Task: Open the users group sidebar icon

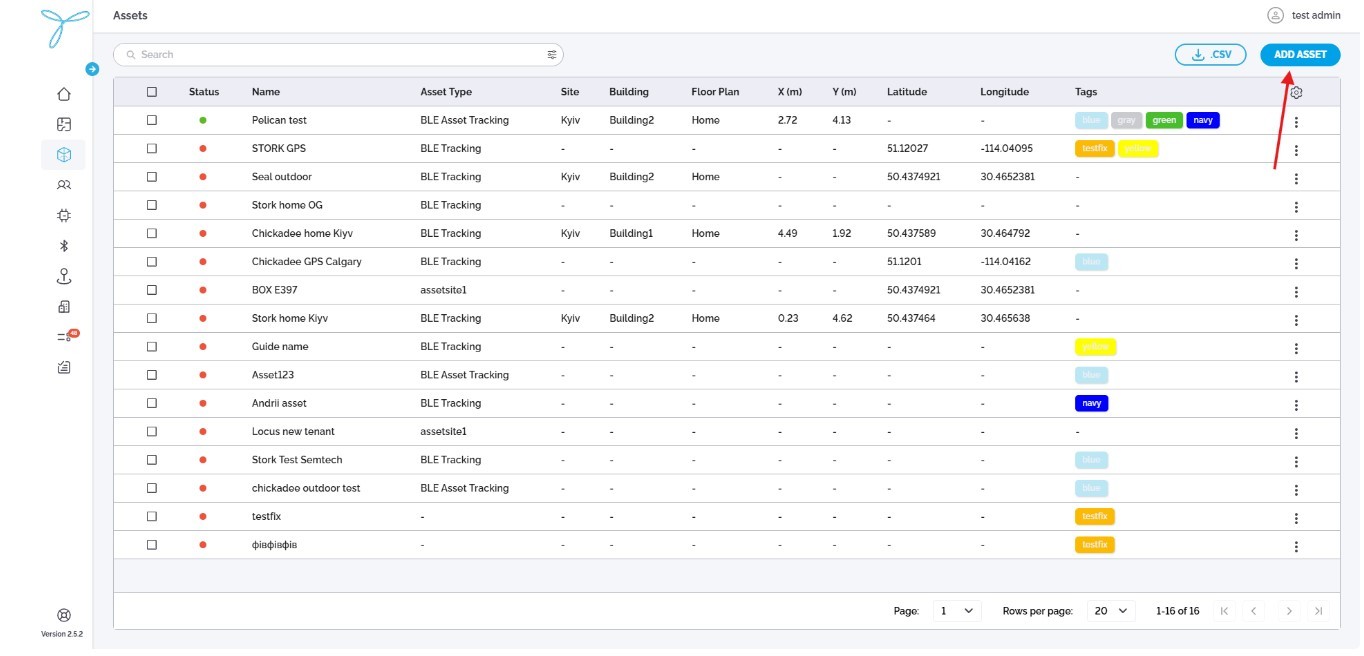Action: 64,185
